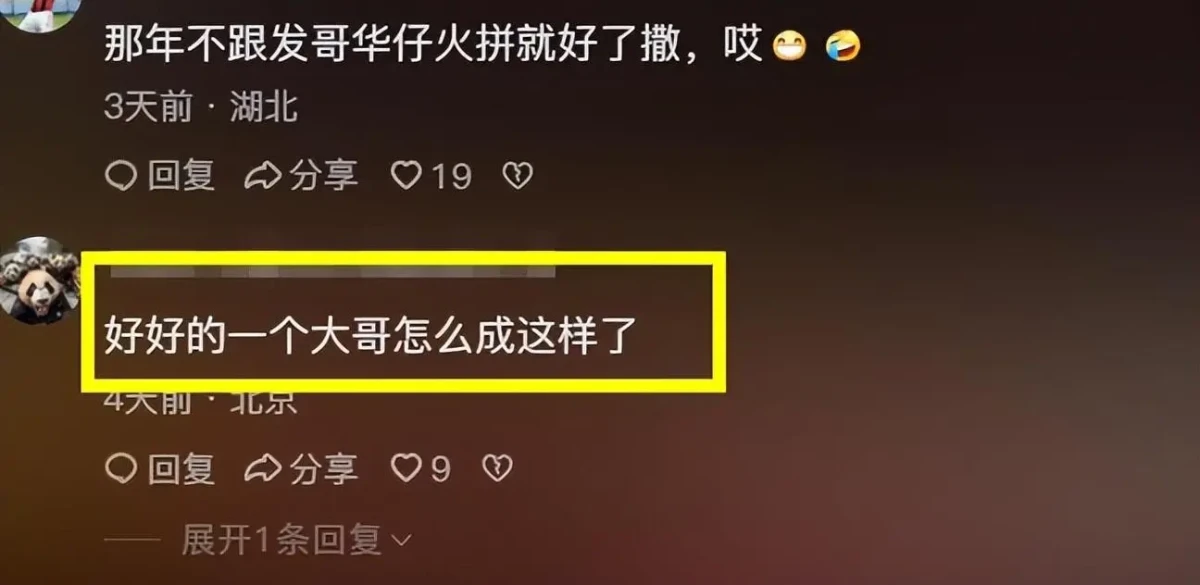Open the panda avatar profile
1200x585 pixels.
tap(40, 280)
